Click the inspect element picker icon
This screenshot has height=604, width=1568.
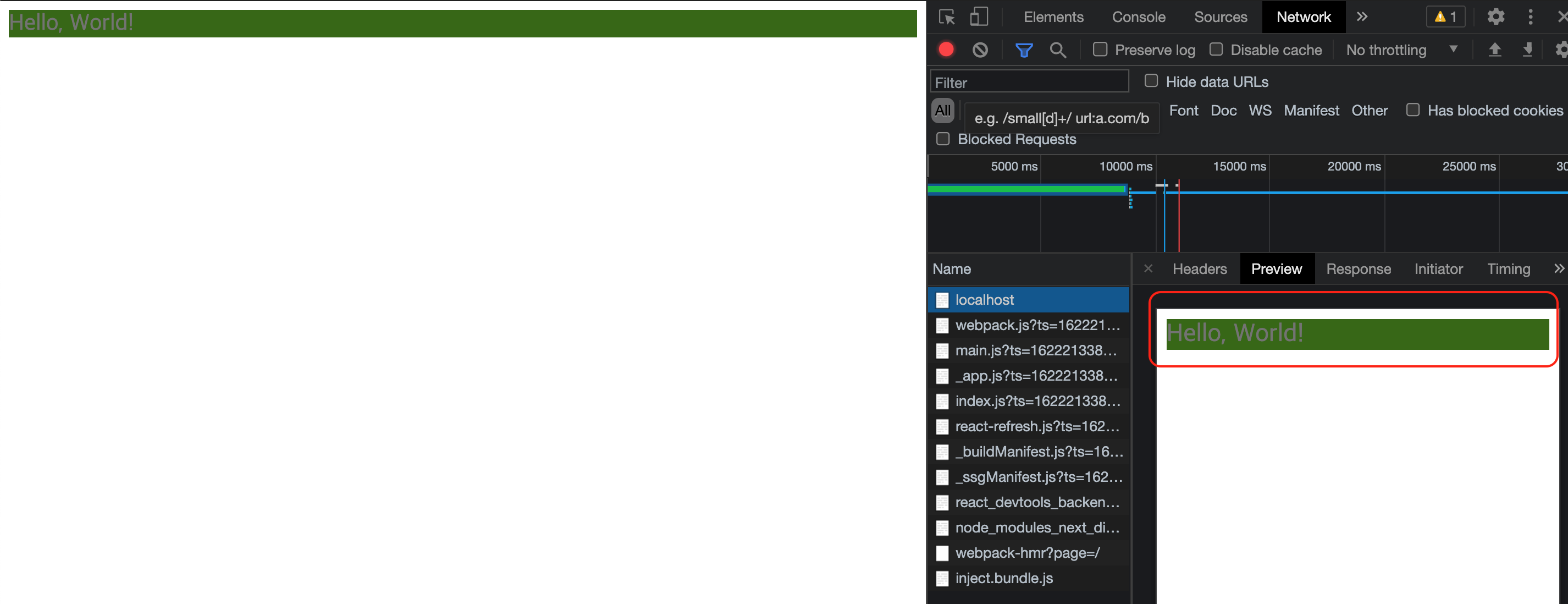point(947,17)
